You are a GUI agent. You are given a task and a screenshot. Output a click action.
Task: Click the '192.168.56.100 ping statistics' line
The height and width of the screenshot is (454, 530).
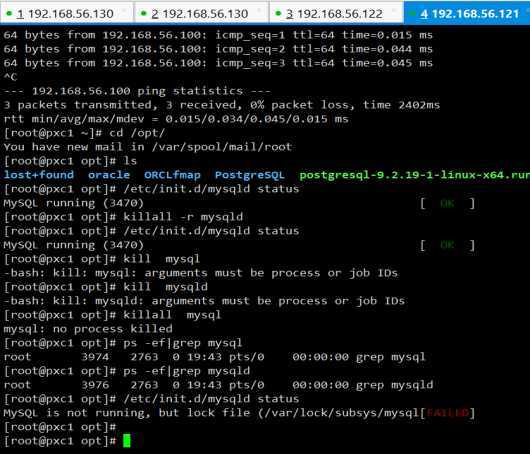click(x=137, y=91)
